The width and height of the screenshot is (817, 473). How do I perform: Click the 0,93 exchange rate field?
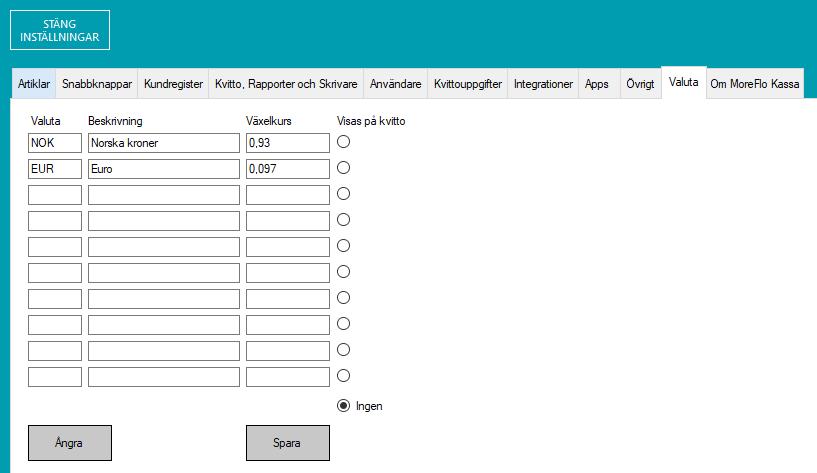pyautogui.click(x=288, y=143)
